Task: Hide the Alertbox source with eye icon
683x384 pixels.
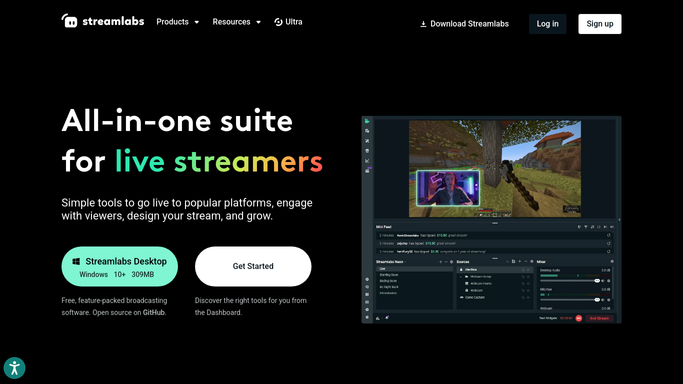Action: pos(528,269)
